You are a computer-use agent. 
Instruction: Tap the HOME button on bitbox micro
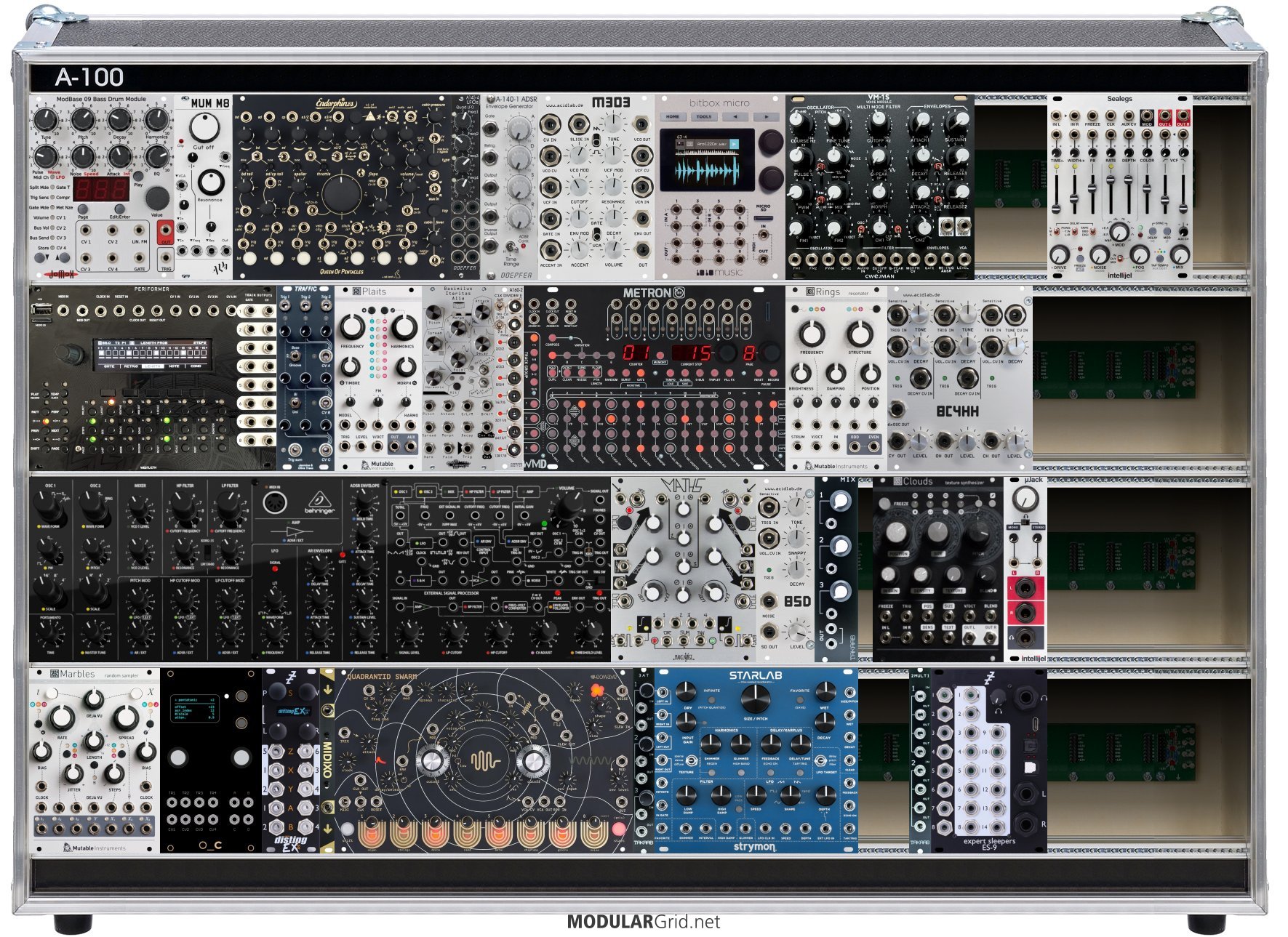(x=673, y=116)
